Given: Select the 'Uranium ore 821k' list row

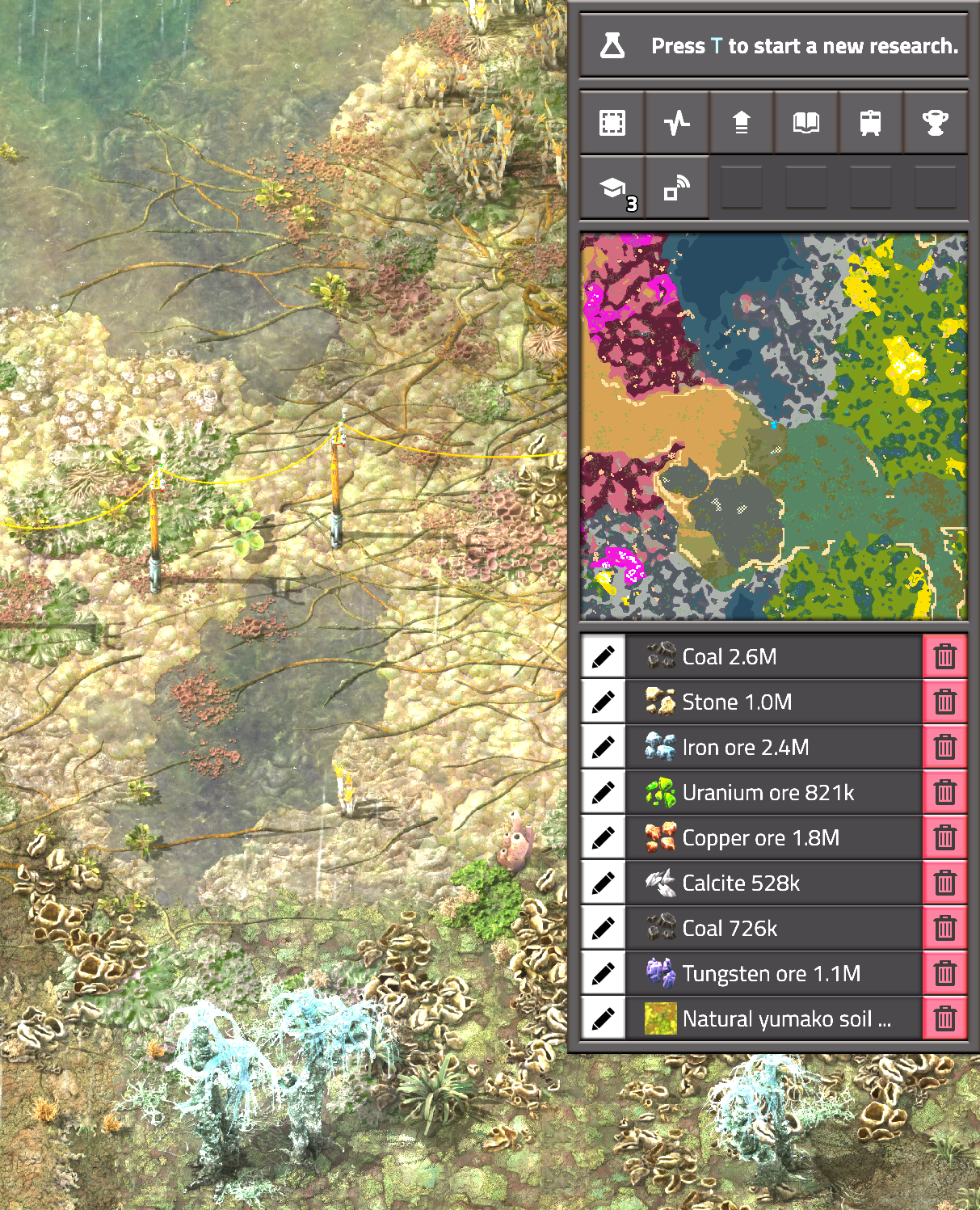Looking at the screenshot, I should [x=774, y=792].
